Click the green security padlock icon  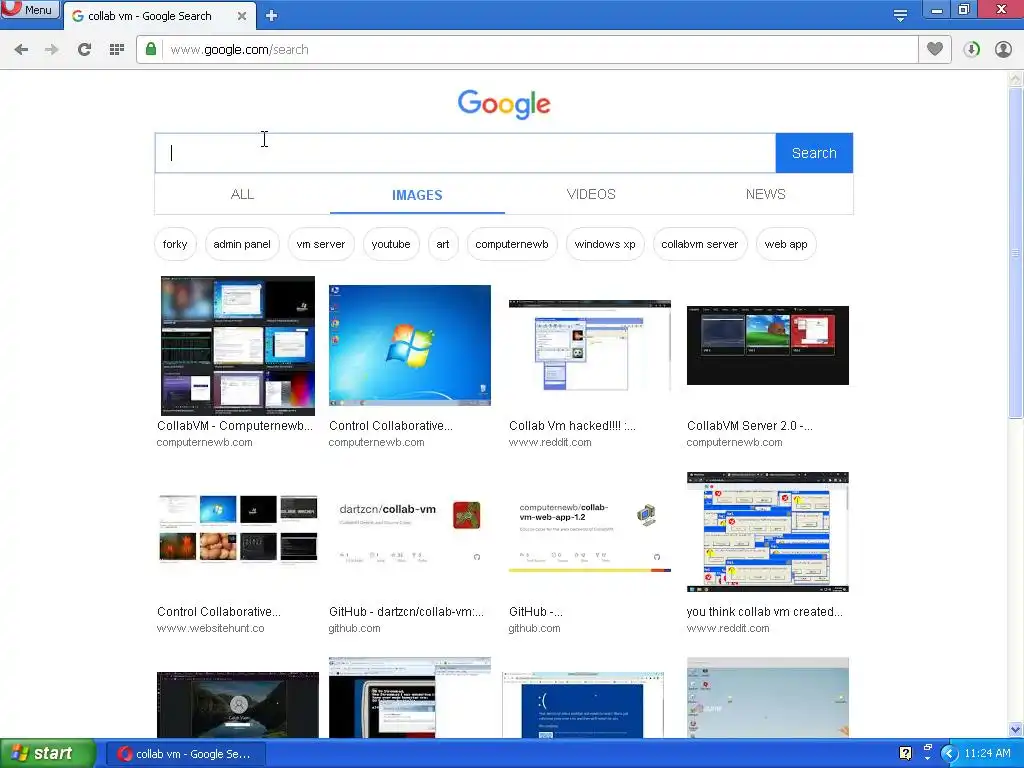click(151, 50)
